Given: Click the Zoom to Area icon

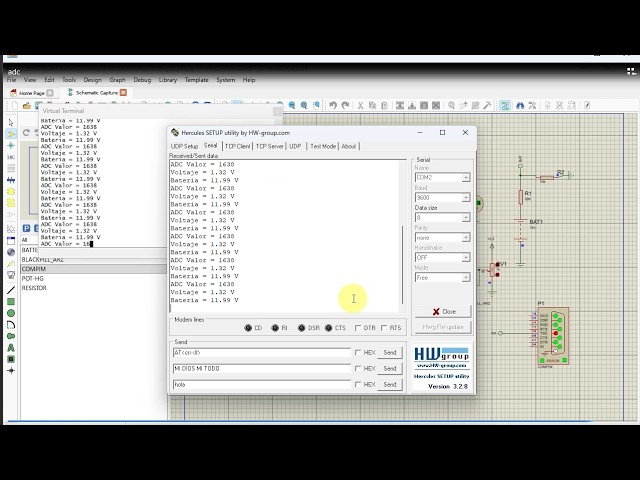Looking at the screenshot, I should [x=316, y=105].
